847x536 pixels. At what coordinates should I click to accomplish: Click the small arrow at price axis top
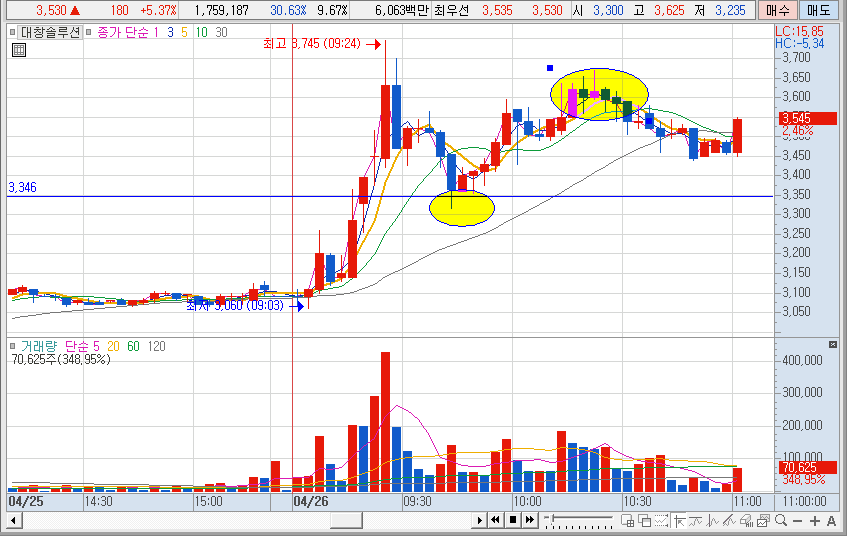coord(832,31)
